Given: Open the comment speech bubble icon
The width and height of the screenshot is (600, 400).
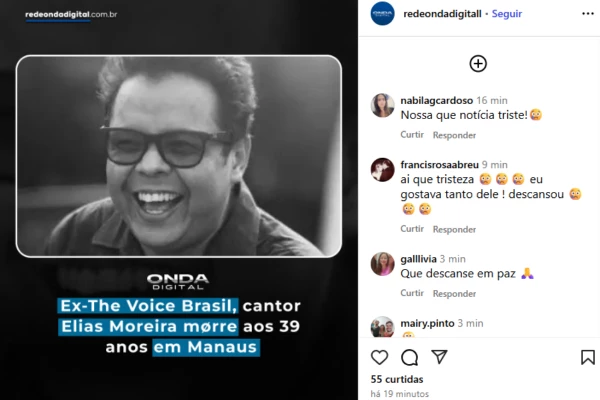Looking at the screenshot, I should click(x=409, y=358).
